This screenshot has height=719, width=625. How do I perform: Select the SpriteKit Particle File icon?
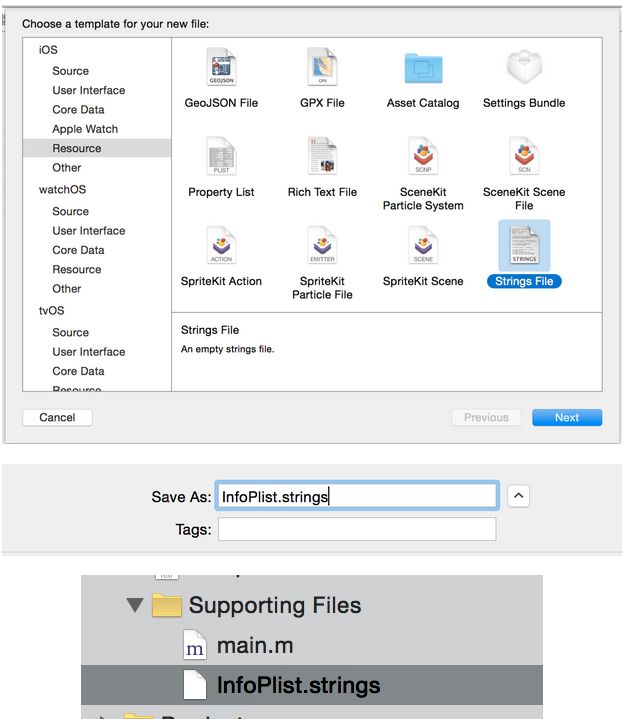(322, 245)
